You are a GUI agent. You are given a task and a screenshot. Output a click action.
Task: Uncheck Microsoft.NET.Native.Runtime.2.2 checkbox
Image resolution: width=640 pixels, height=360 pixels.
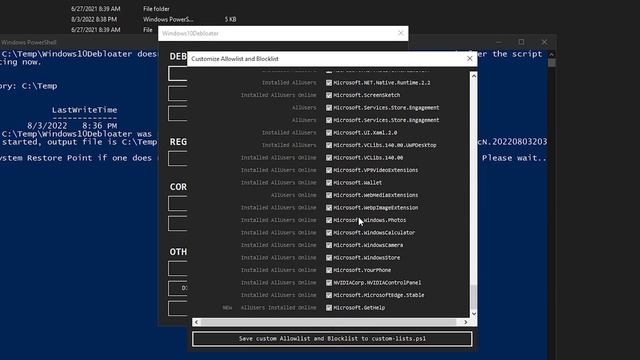coord(329,82)
